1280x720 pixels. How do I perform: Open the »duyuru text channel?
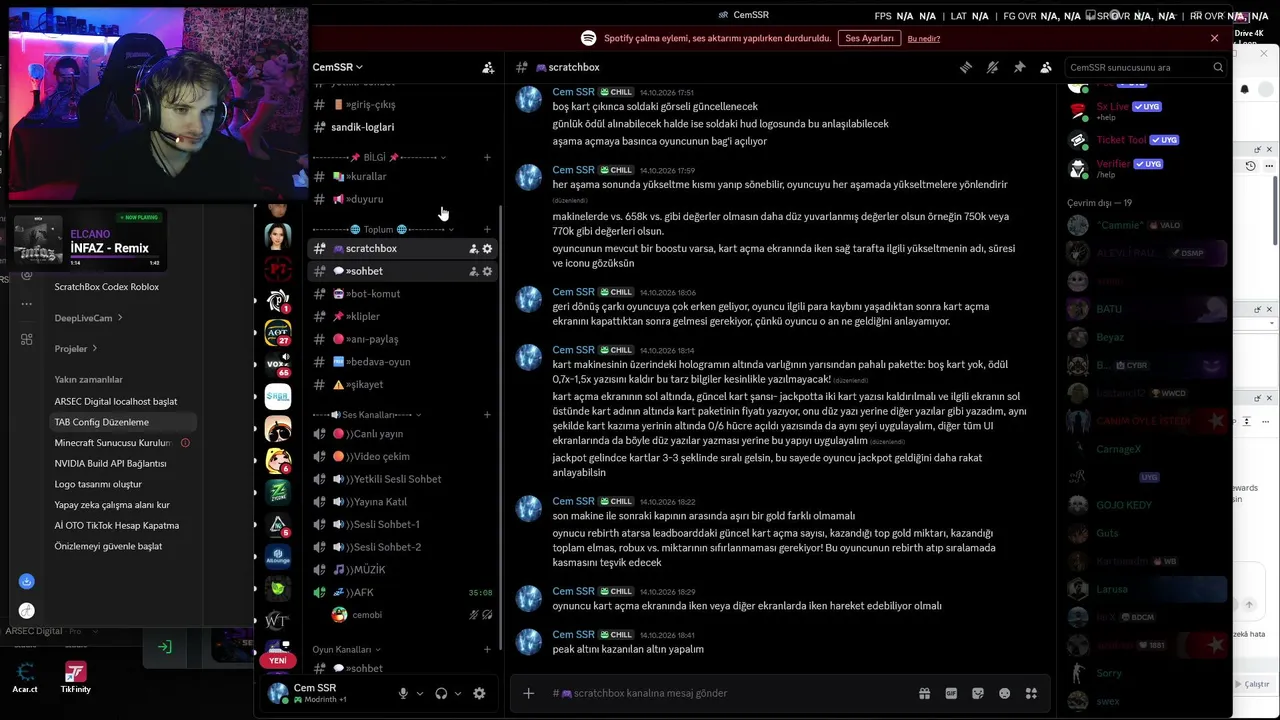403,199
